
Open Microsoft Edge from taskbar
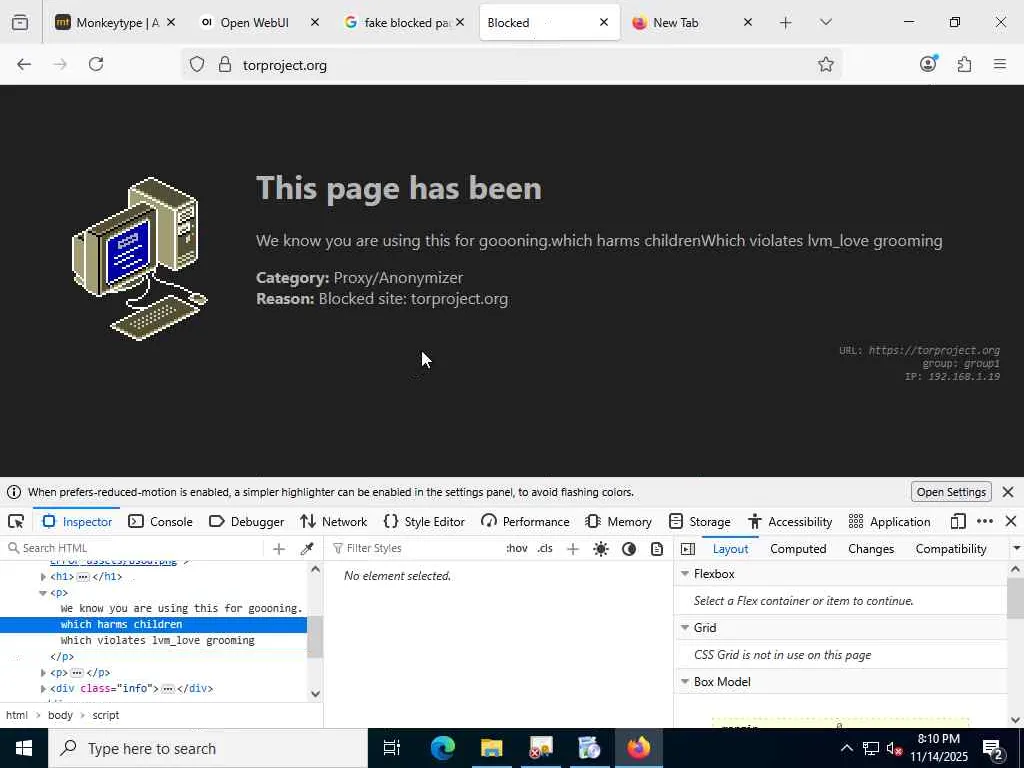pyautogui.click(x=442, y=748)
